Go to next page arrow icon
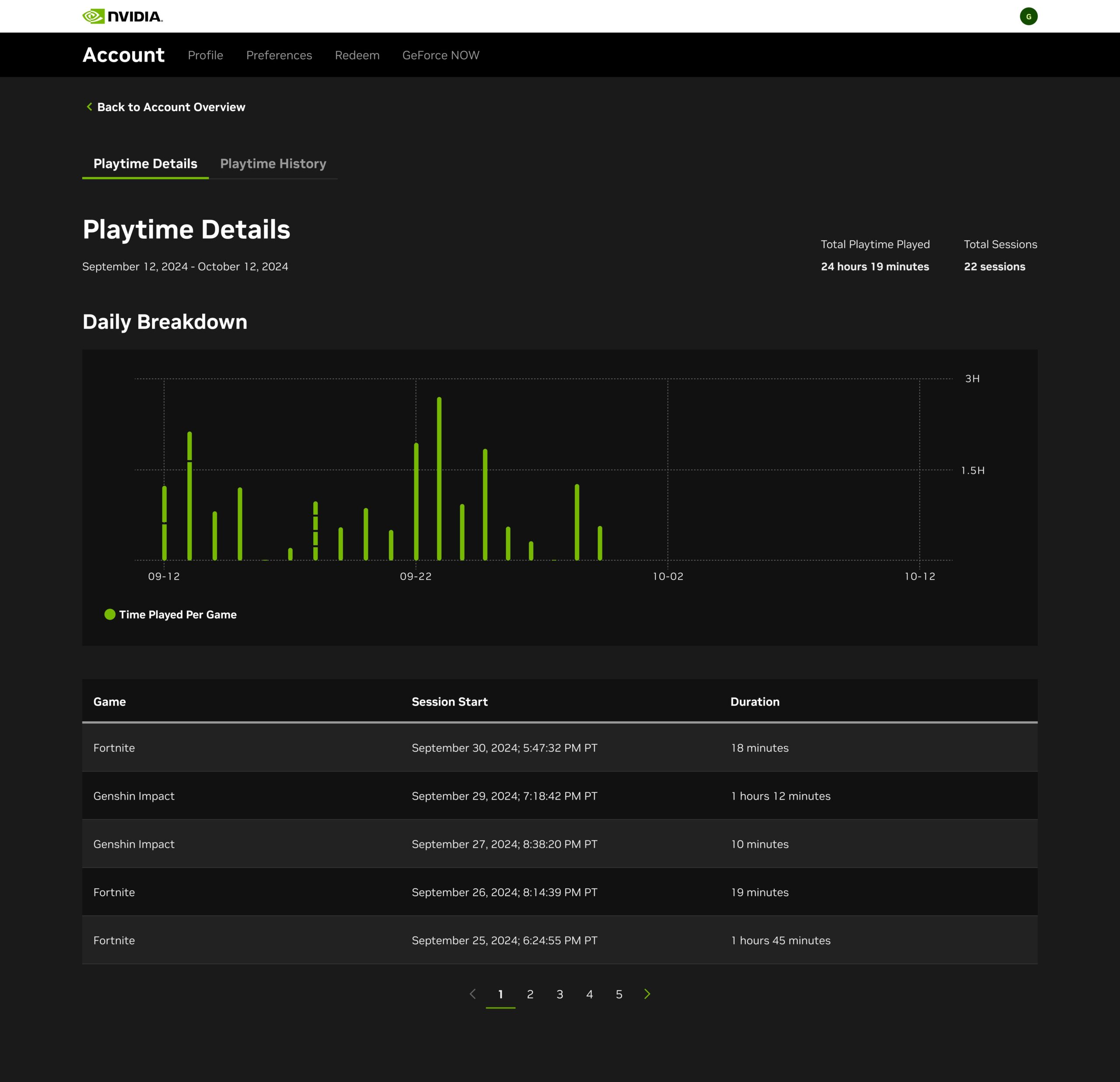 pos(647,994)
